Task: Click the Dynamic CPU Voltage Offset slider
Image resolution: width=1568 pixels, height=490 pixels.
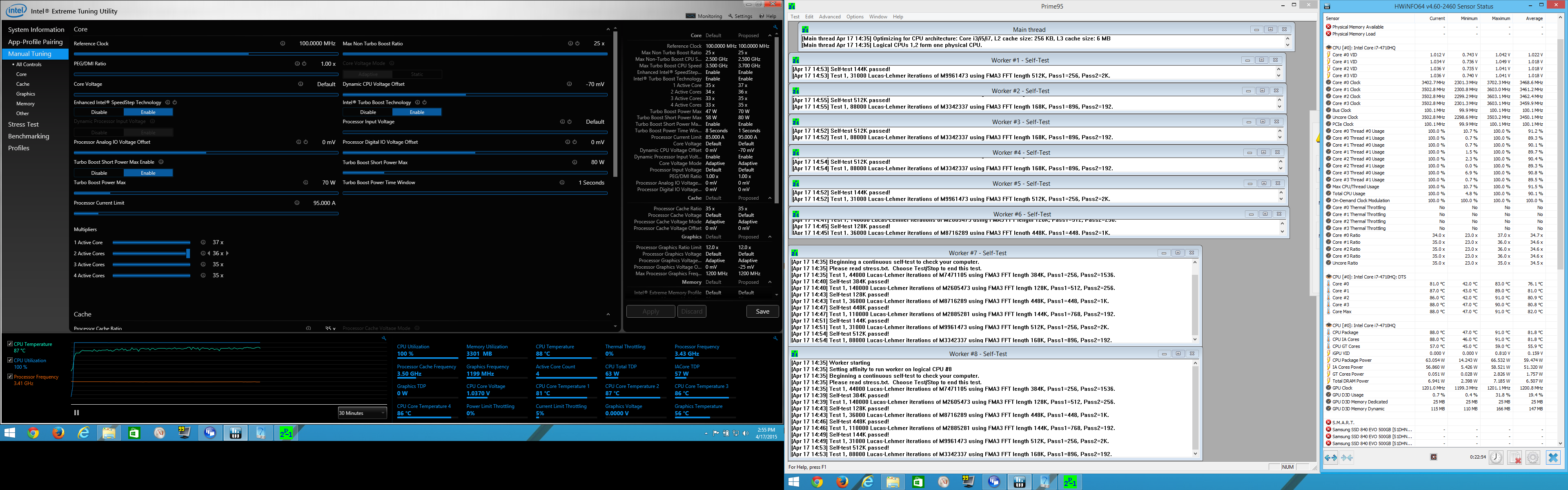Action: (x=475, y=94)
